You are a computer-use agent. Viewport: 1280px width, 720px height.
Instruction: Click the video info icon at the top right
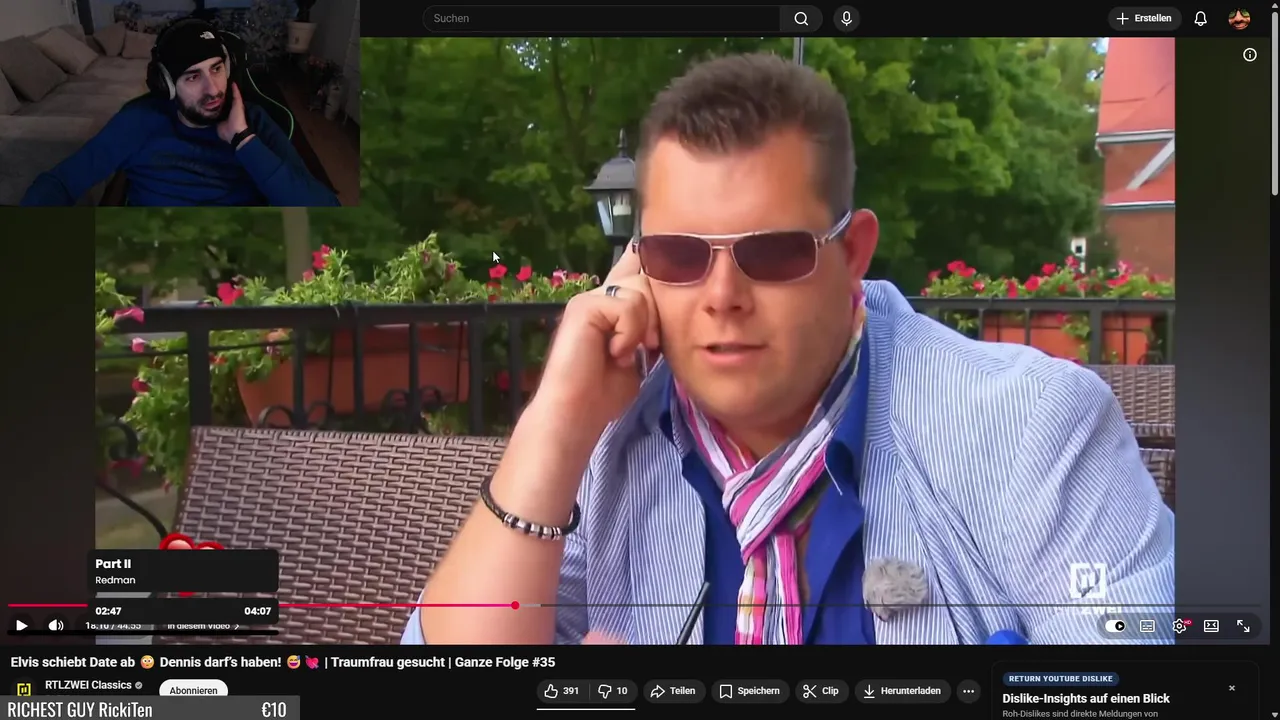point(1250,55)
